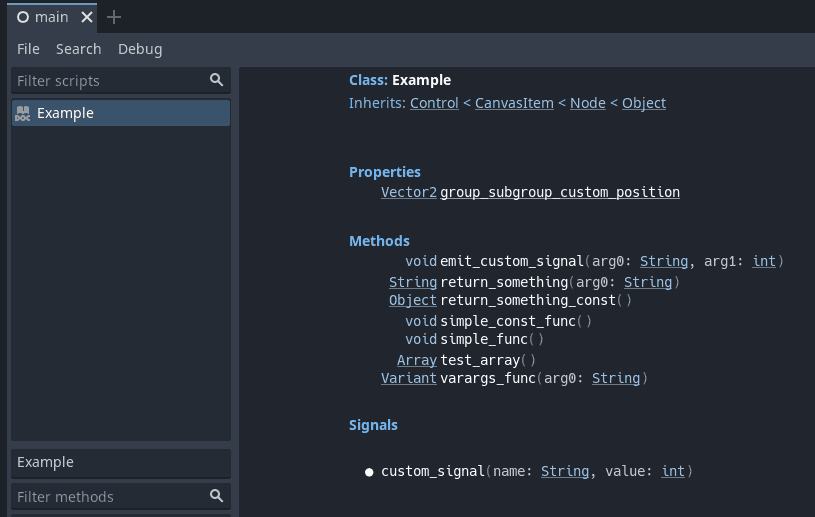Close the main scene tab
The width and height of the screenshot is (815, 517).
(x=87, y=17)
